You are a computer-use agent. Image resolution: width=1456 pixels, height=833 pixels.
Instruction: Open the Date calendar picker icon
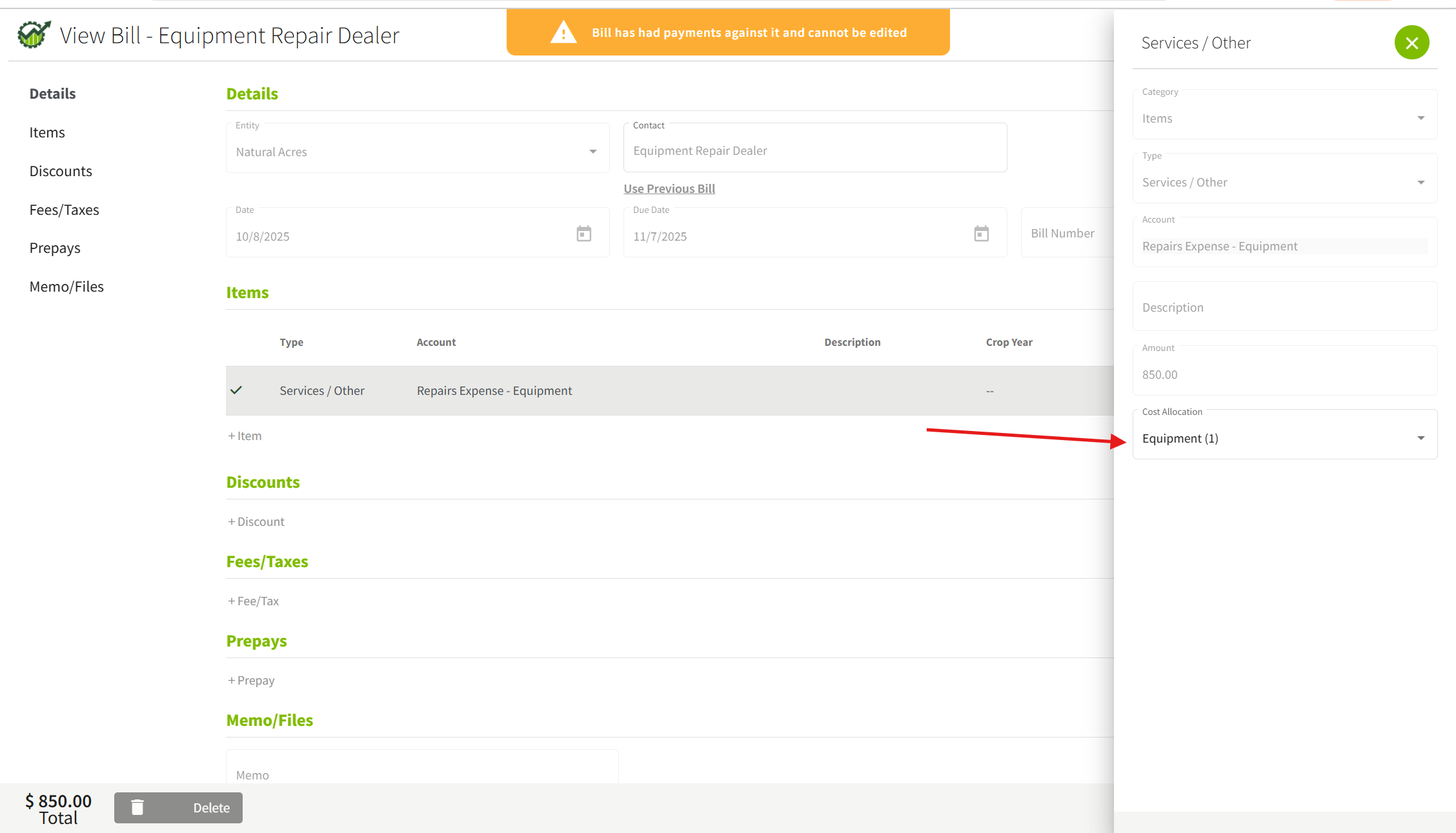(x=583, y=234)
